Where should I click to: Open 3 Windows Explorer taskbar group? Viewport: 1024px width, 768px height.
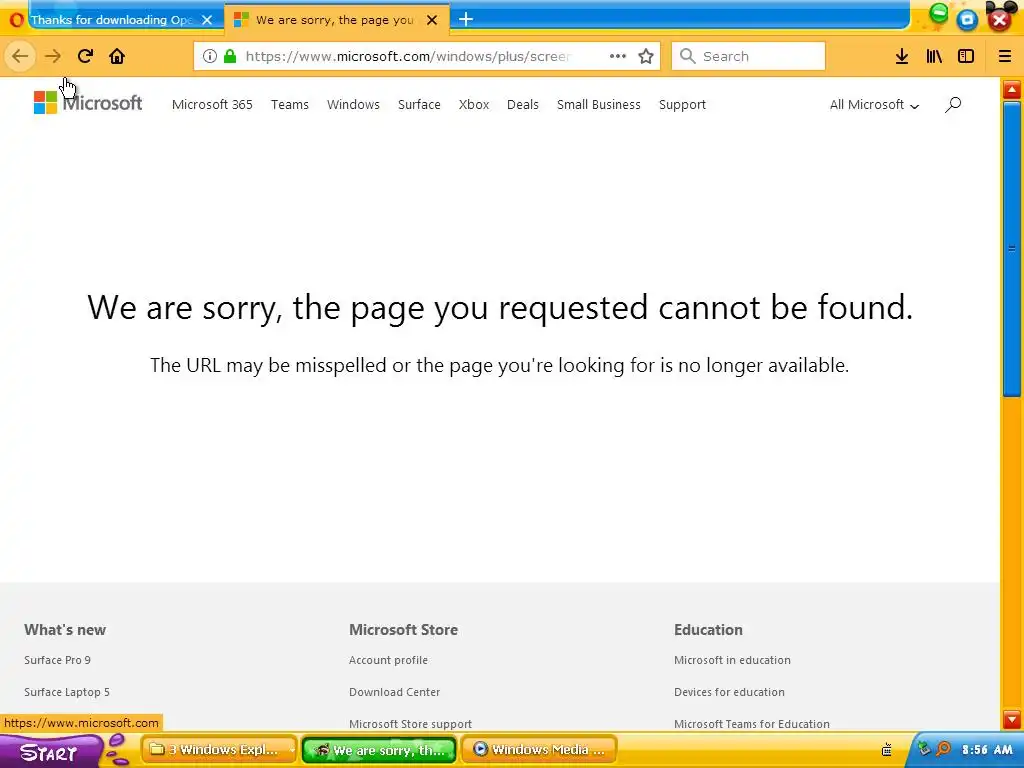point(219,750)
